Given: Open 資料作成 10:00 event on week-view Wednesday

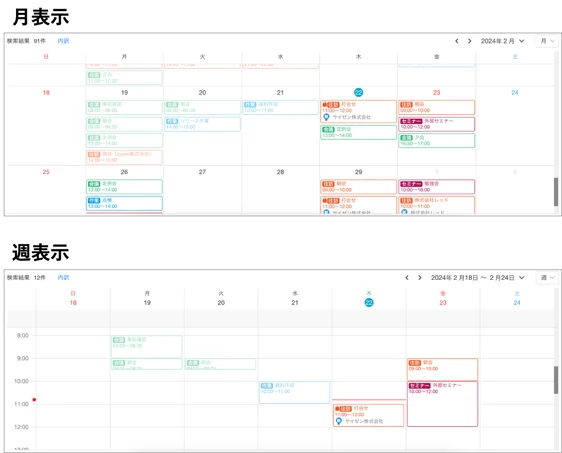Looking at the screenshot, I should pyautogui.click(x=294, y=392).
